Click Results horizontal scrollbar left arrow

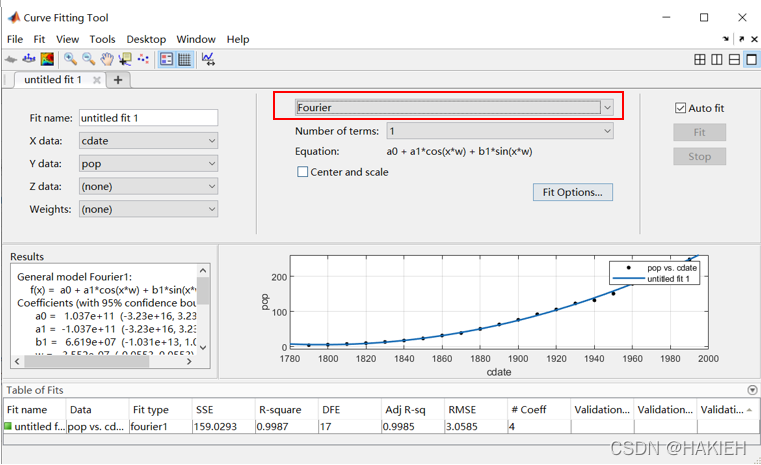point(17,362)
